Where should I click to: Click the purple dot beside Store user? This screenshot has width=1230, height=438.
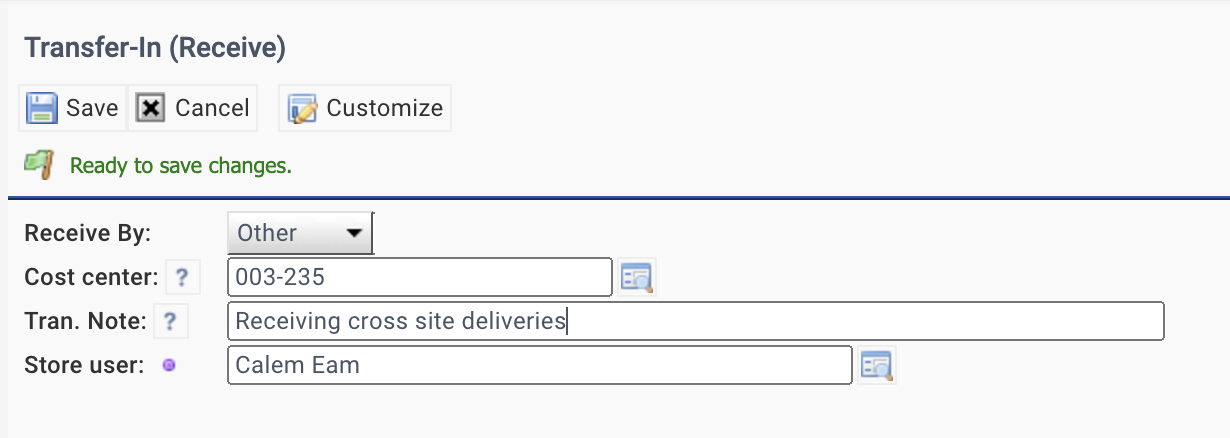click(x=169, y=365)
